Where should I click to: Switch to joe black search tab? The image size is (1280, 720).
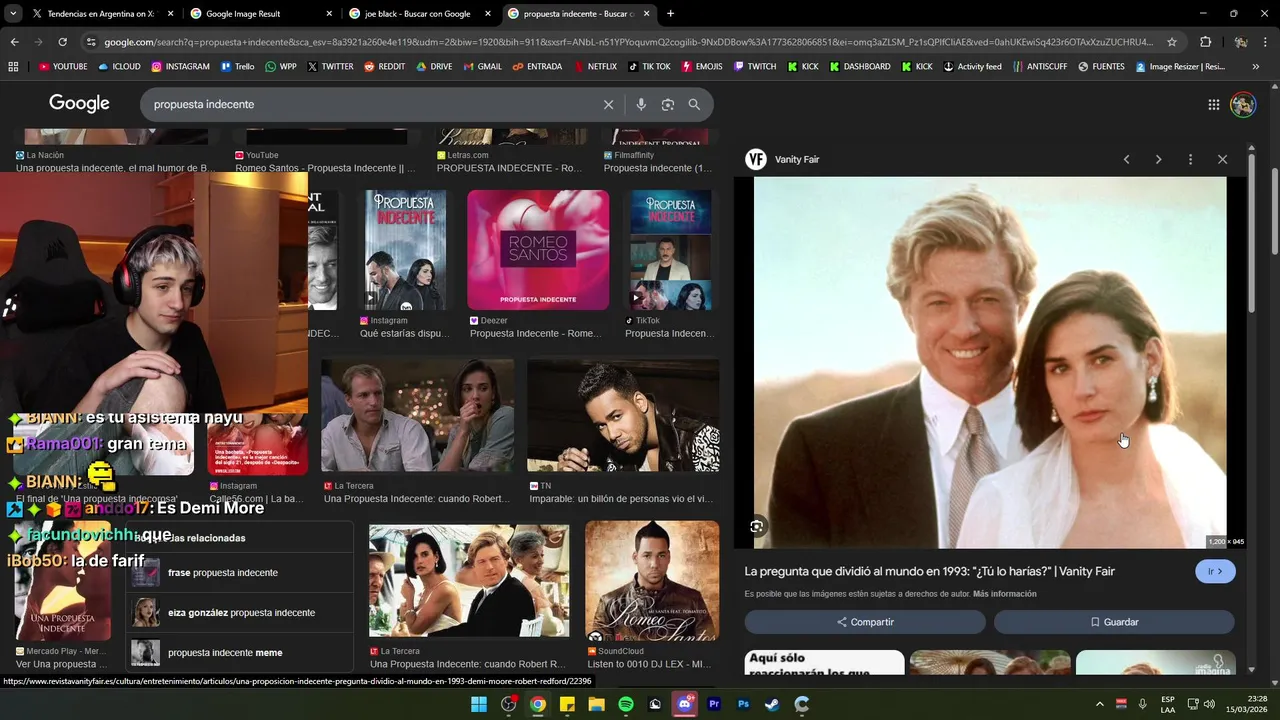418,14
